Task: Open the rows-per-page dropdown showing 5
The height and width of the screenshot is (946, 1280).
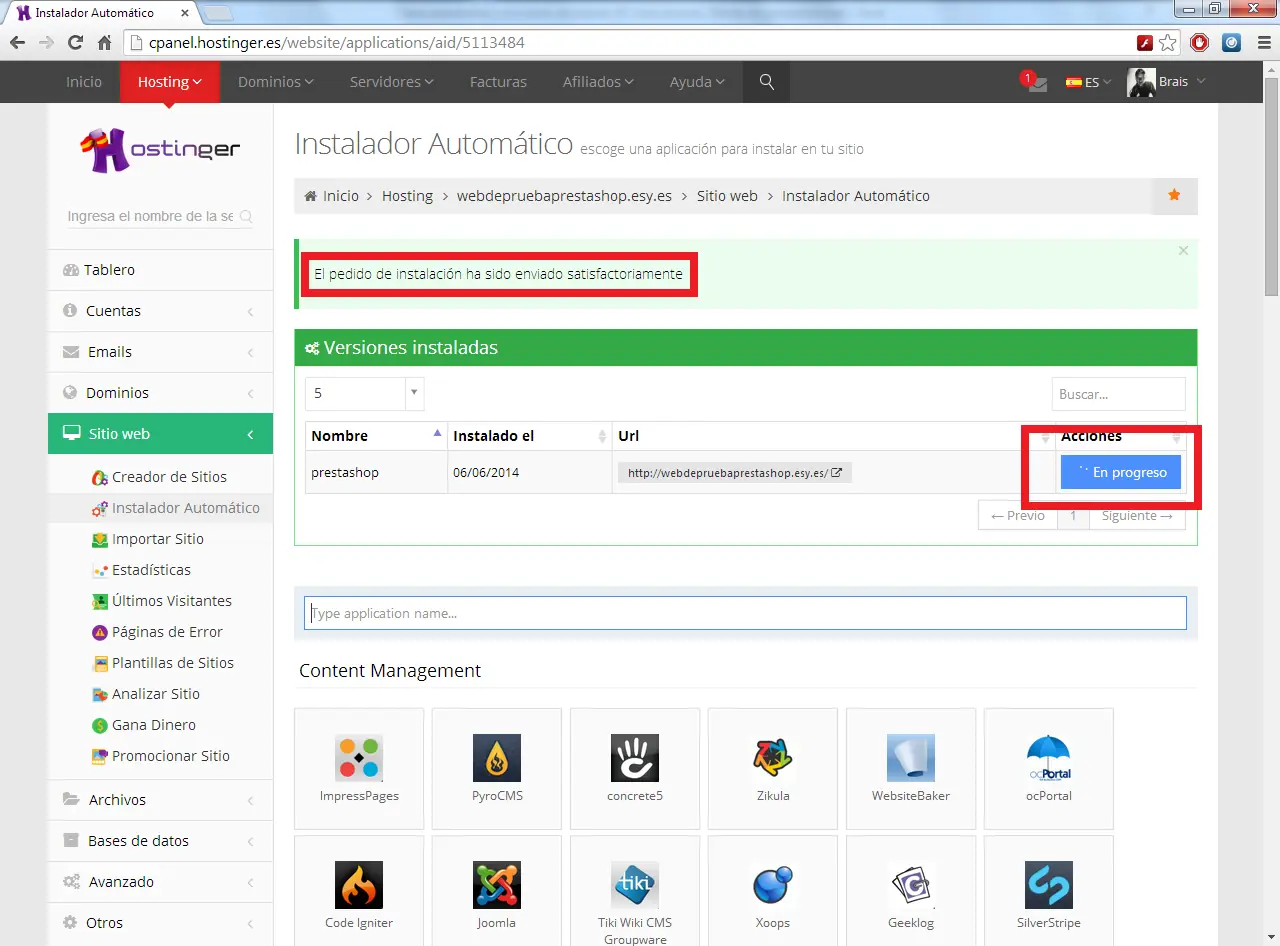Action: click(x=364, y=393)
